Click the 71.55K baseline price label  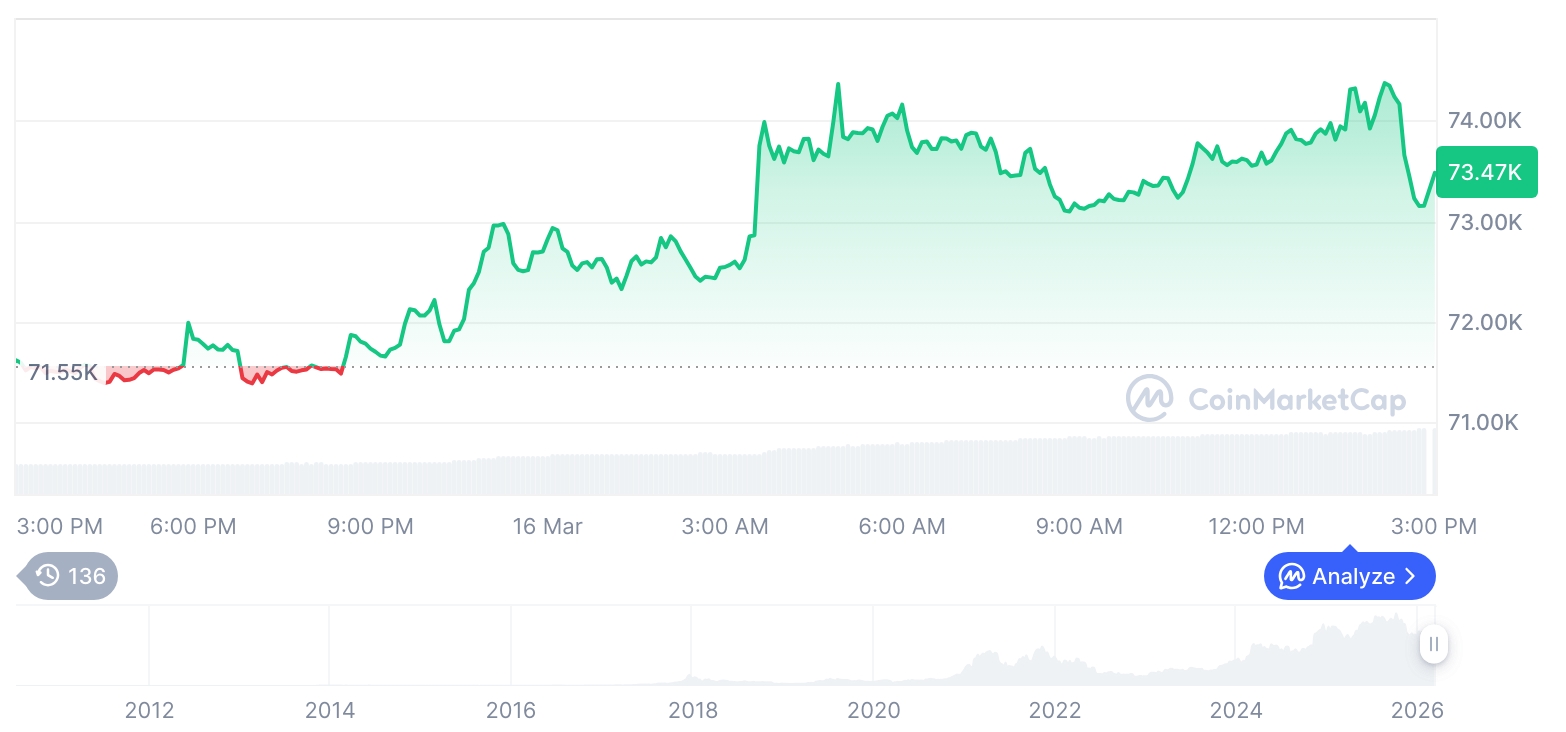(62, 373)
